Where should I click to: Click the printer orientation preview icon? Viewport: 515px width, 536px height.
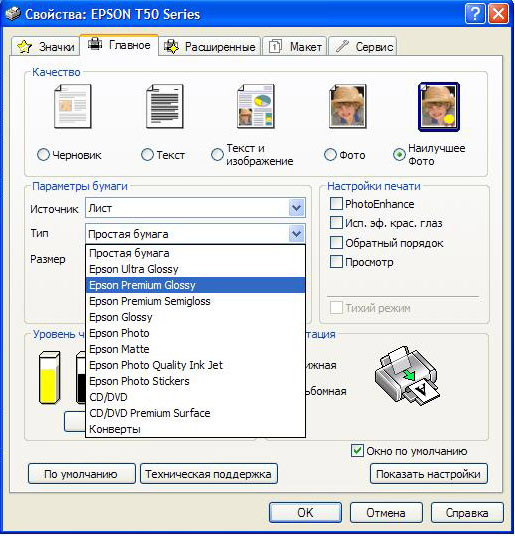(x=407, y=375)
